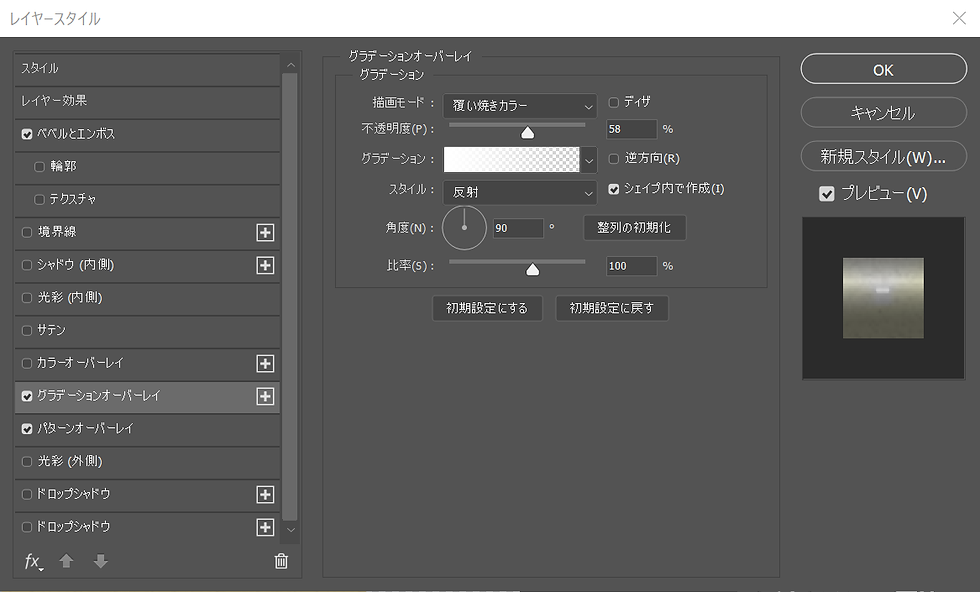
Task: Move effect down with the down arrow
Action: (101, 561)
